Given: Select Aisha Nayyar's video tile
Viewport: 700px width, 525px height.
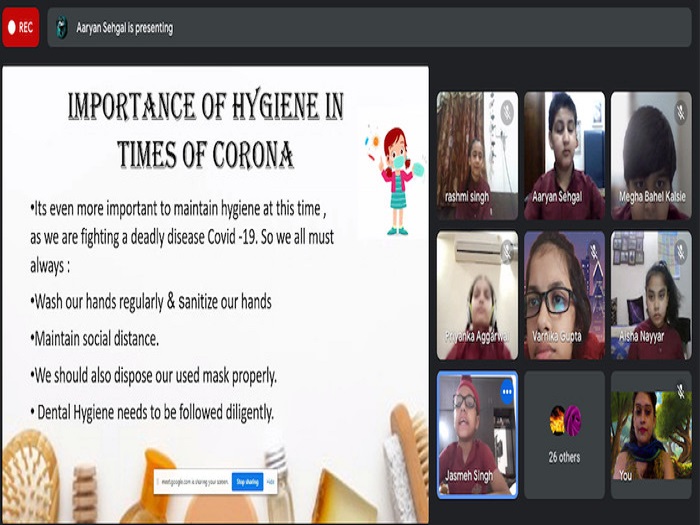Looking at the screenshot, I should (651, 295).
